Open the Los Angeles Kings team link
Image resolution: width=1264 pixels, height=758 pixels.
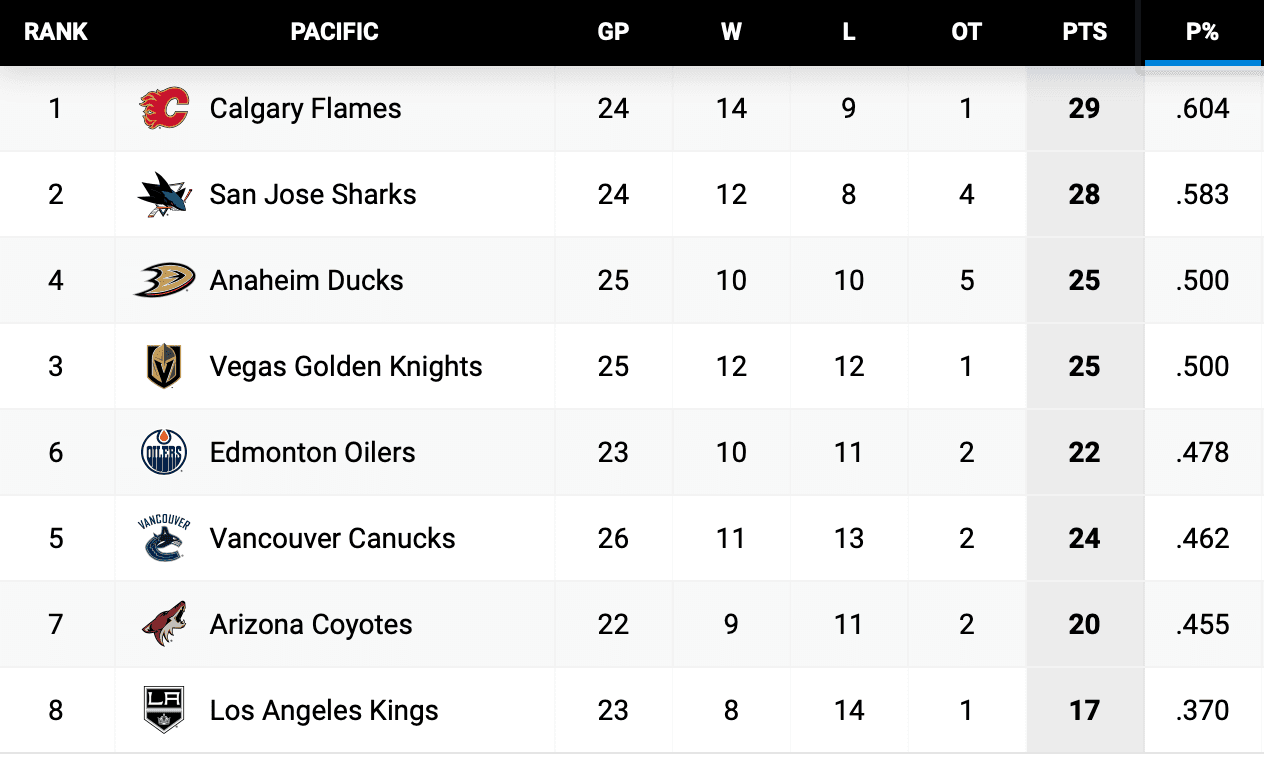tap(324, 711)
